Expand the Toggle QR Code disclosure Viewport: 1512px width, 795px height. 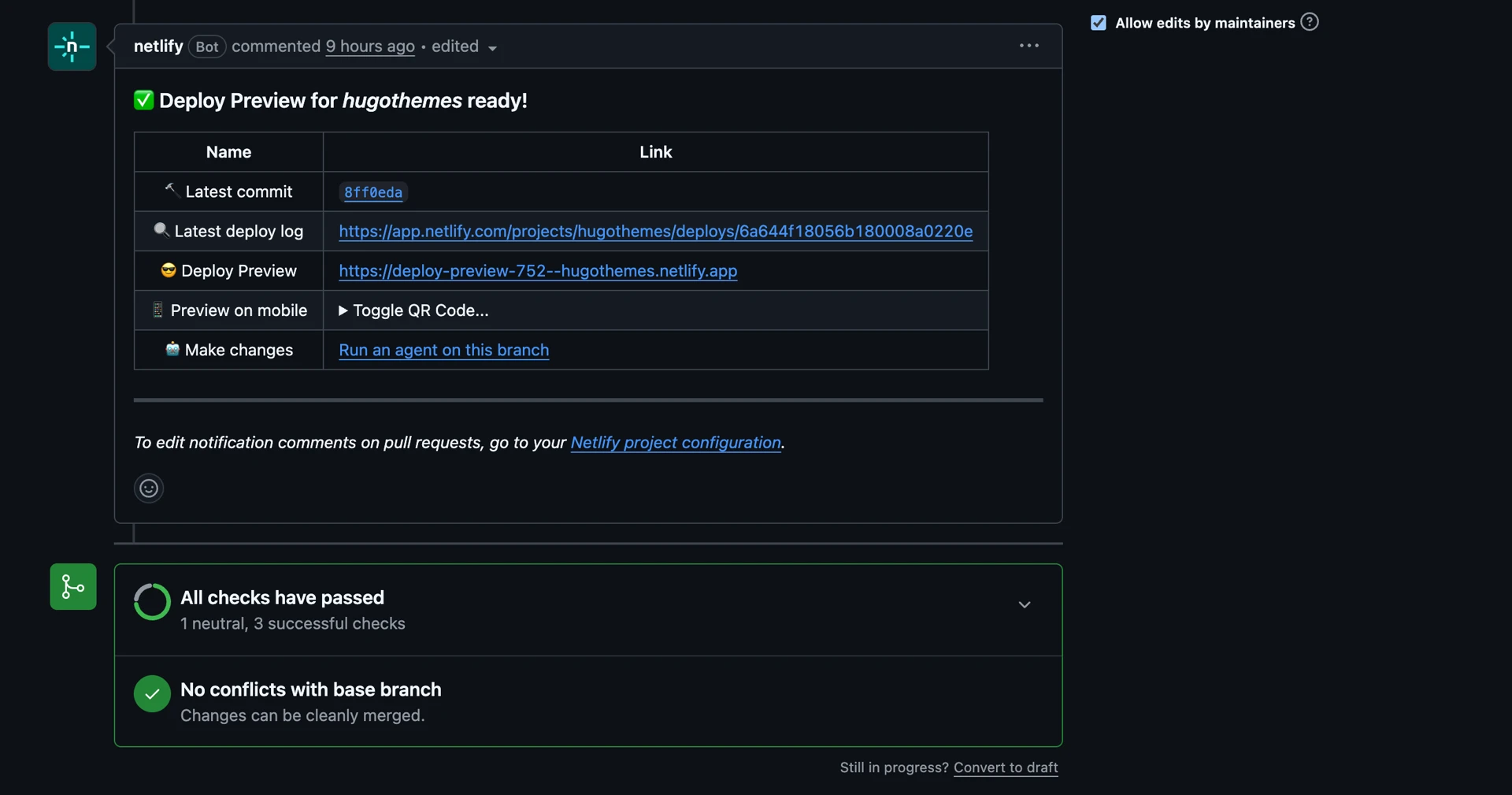tap(413, 310)
